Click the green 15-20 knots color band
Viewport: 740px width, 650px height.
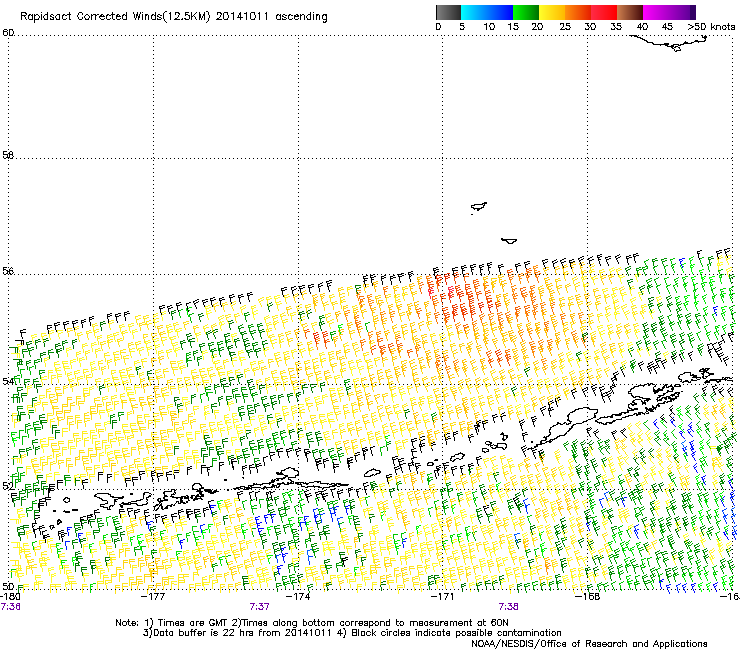(526, 12)
